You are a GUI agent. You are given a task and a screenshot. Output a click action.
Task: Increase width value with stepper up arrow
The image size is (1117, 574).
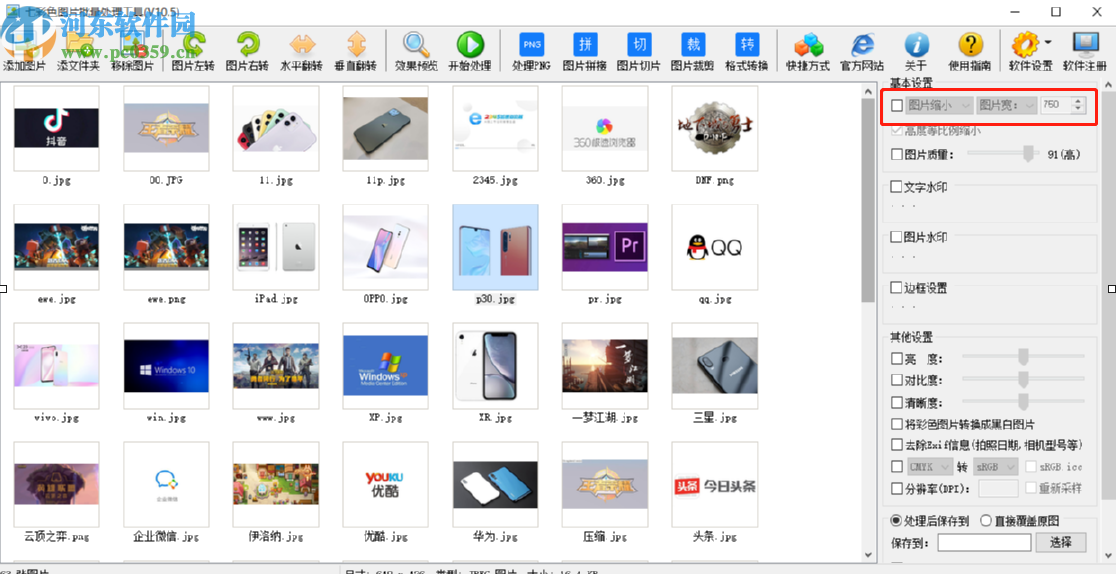pyautogui.click(x=1078, y=101)
